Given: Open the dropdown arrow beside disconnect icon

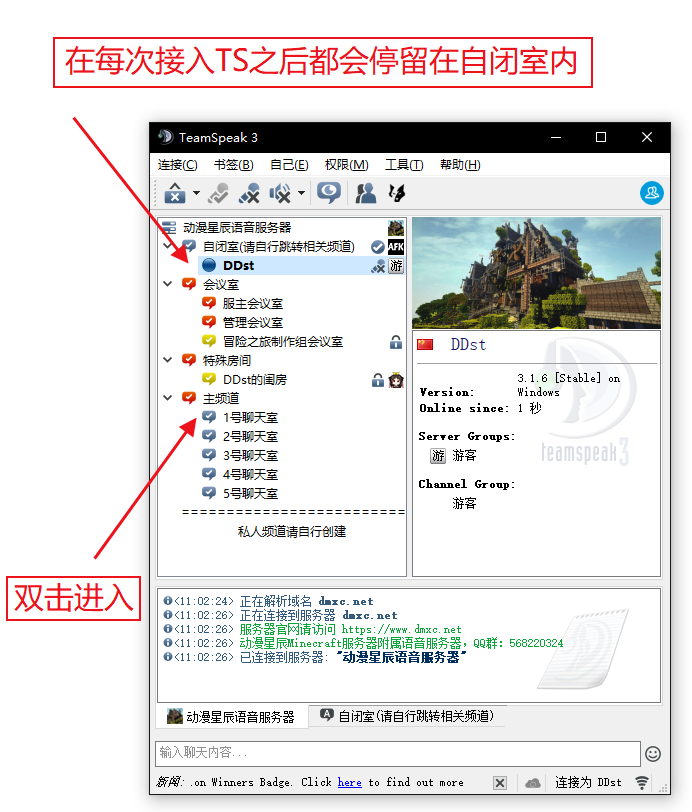Looking at the screenshot, I should [x=196, y=194].
